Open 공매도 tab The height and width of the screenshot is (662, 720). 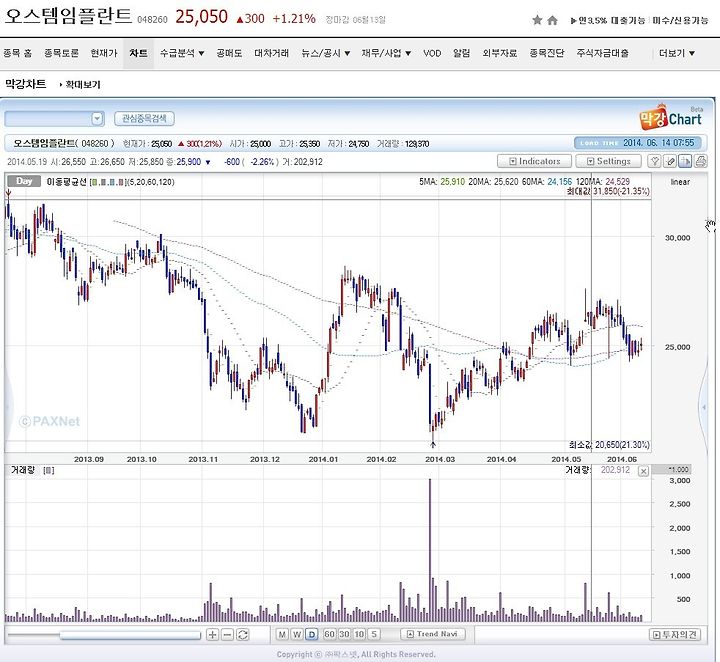(x=229, y=53)
